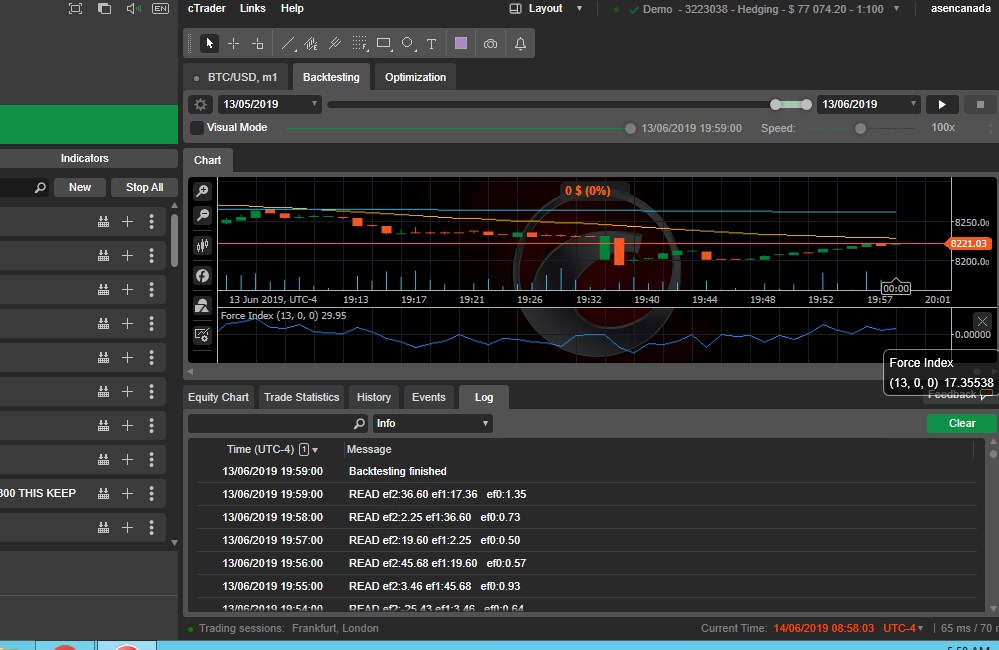Stop backtesting with stop button
Image resolution: width=999 pixels, height=650 pixels.
[x=980, y=104]
